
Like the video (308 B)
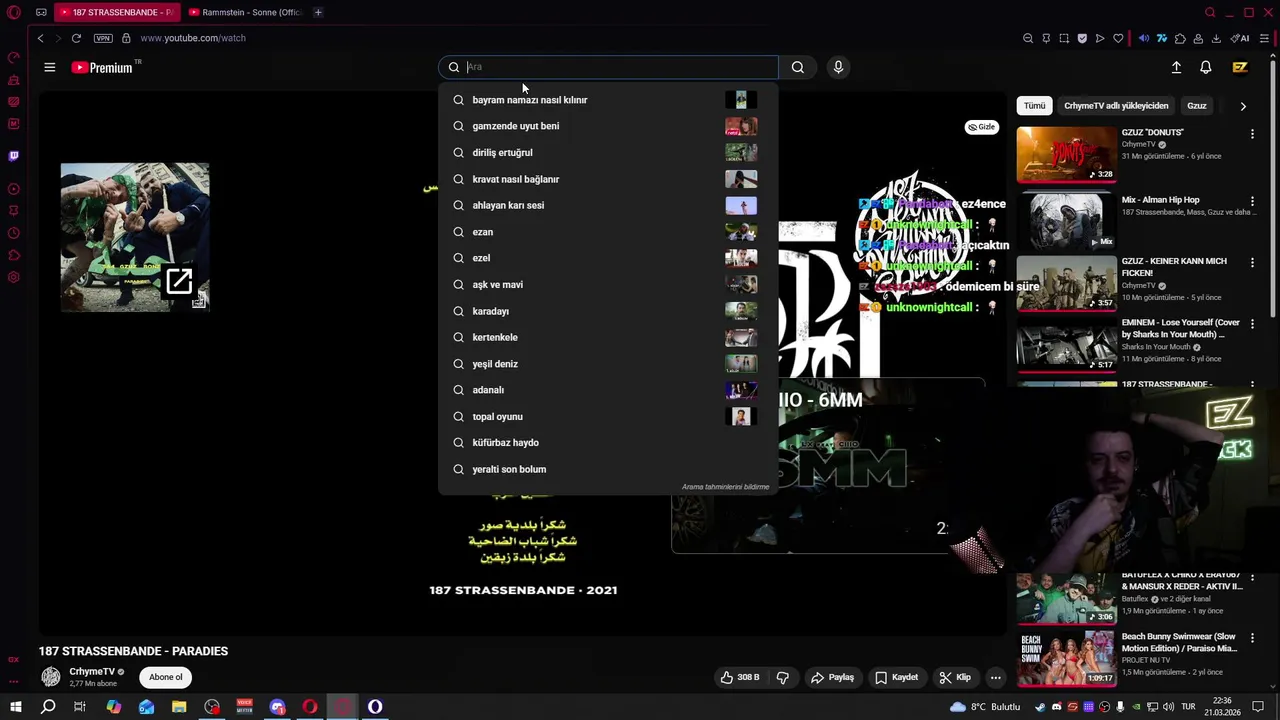[740, 677]
